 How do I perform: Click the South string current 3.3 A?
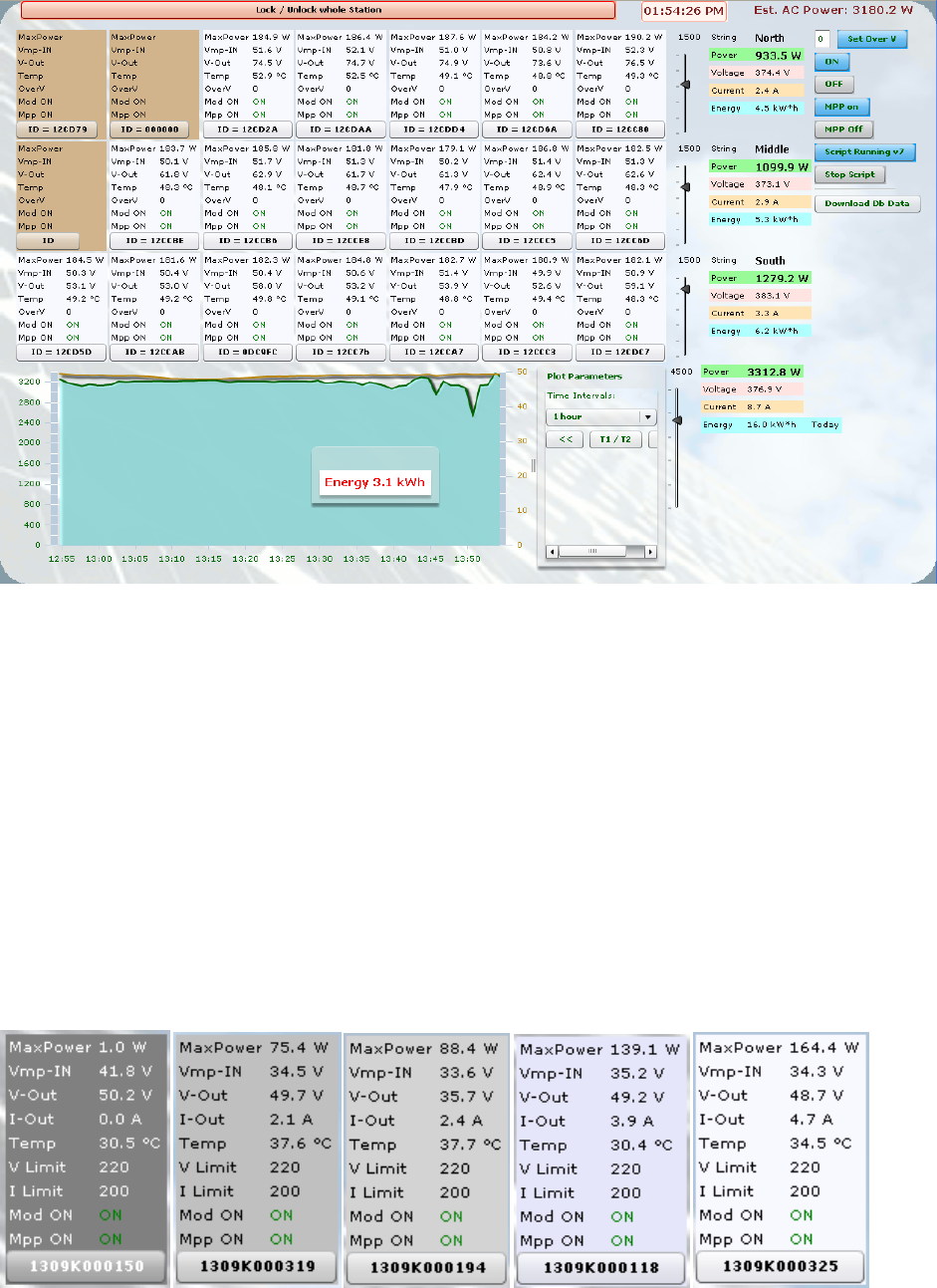click(766, 313)
